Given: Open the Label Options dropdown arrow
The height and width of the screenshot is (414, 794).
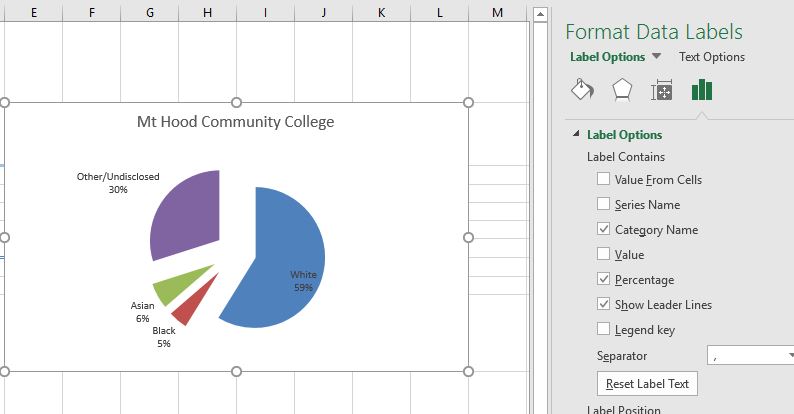Looking at the screenshot, I should point(656,56).
